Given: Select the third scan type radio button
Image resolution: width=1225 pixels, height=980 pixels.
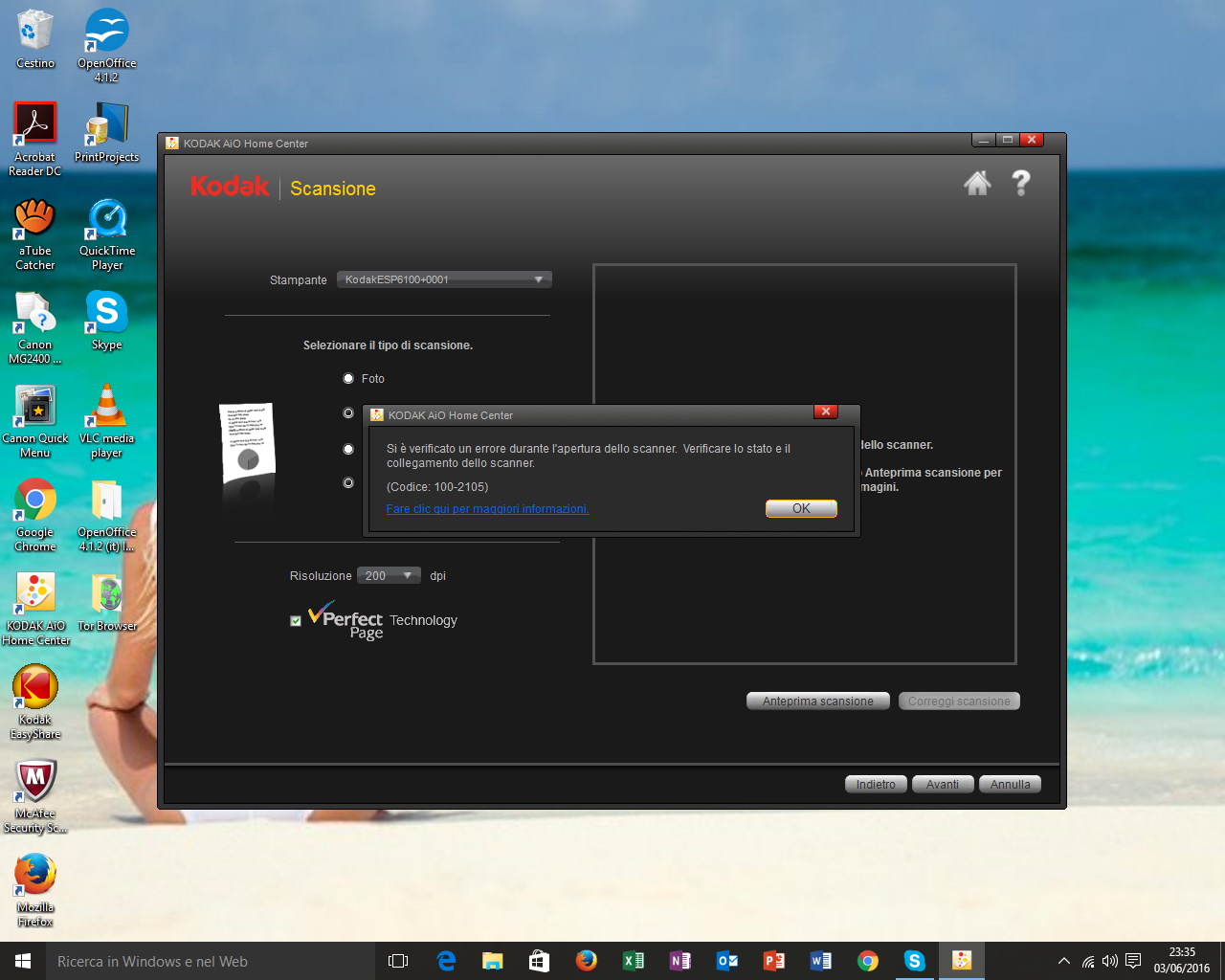Looking at the screenshot, I should point(348,449).
